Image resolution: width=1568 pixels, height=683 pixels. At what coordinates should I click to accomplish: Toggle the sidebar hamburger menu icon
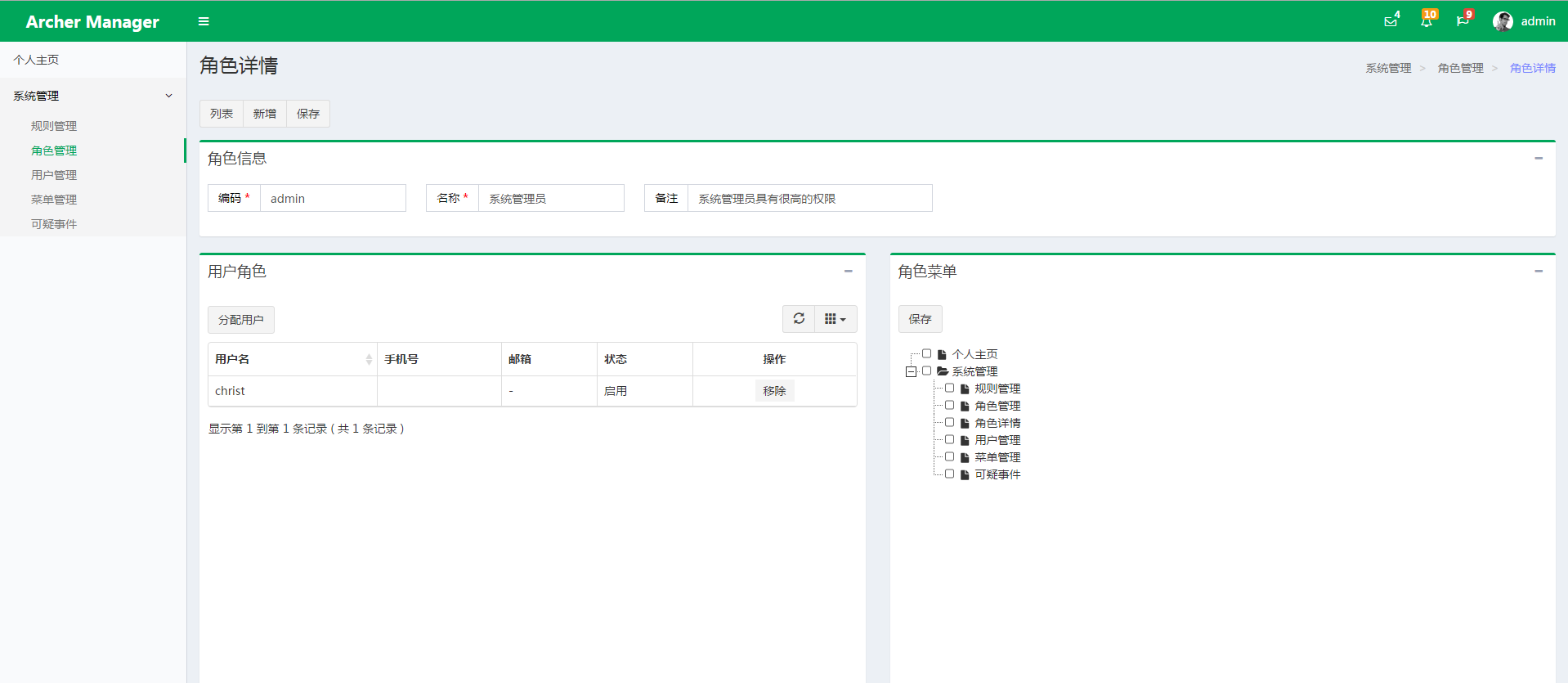tap(204, 21)
